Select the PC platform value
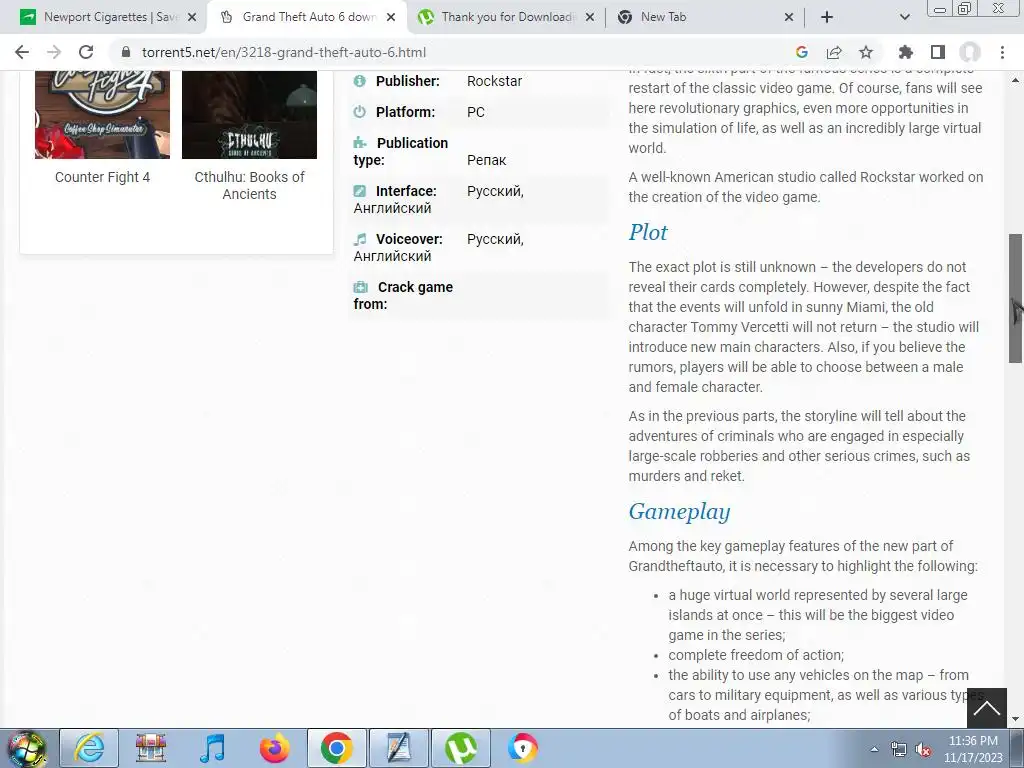 (475, 112)
